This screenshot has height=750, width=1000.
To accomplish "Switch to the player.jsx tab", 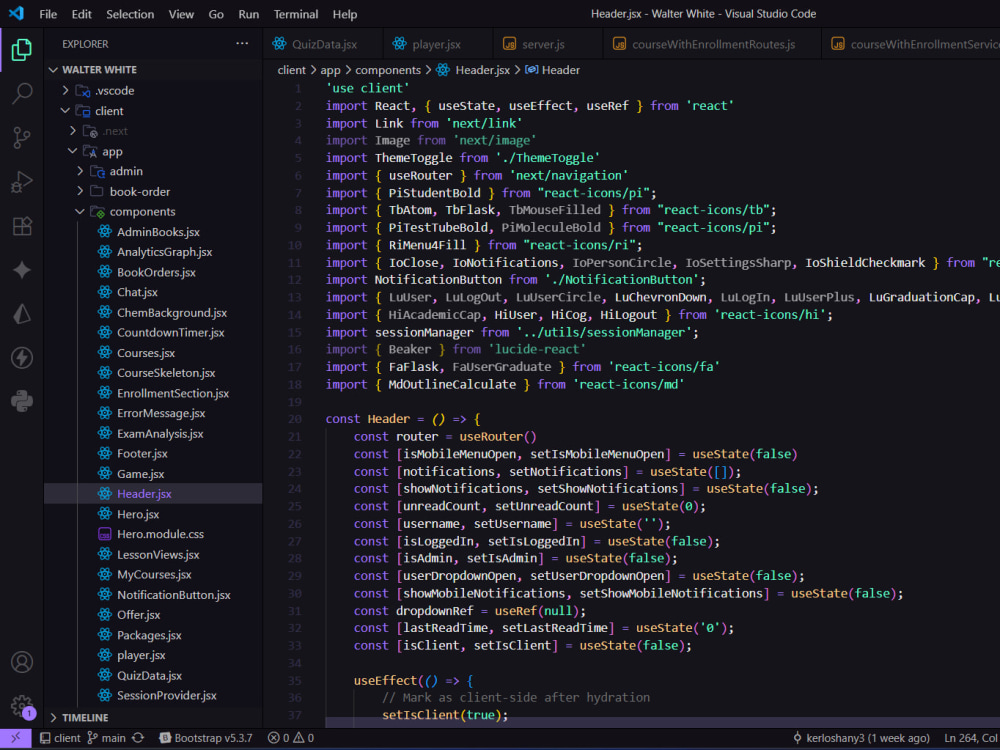I will pos(436,44).
